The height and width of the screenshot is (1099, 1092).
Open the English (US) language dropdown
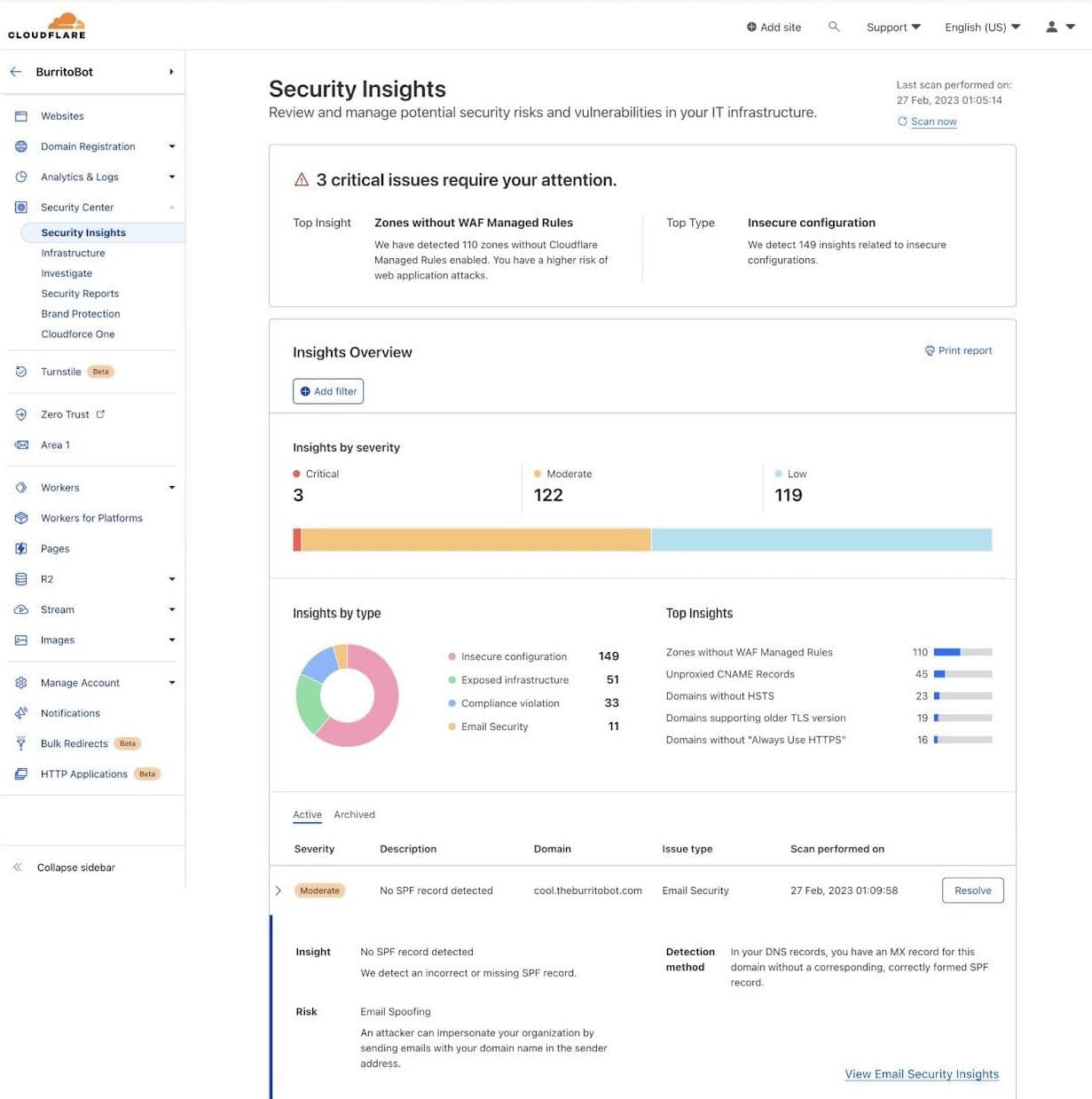click(x=982, y=27)
